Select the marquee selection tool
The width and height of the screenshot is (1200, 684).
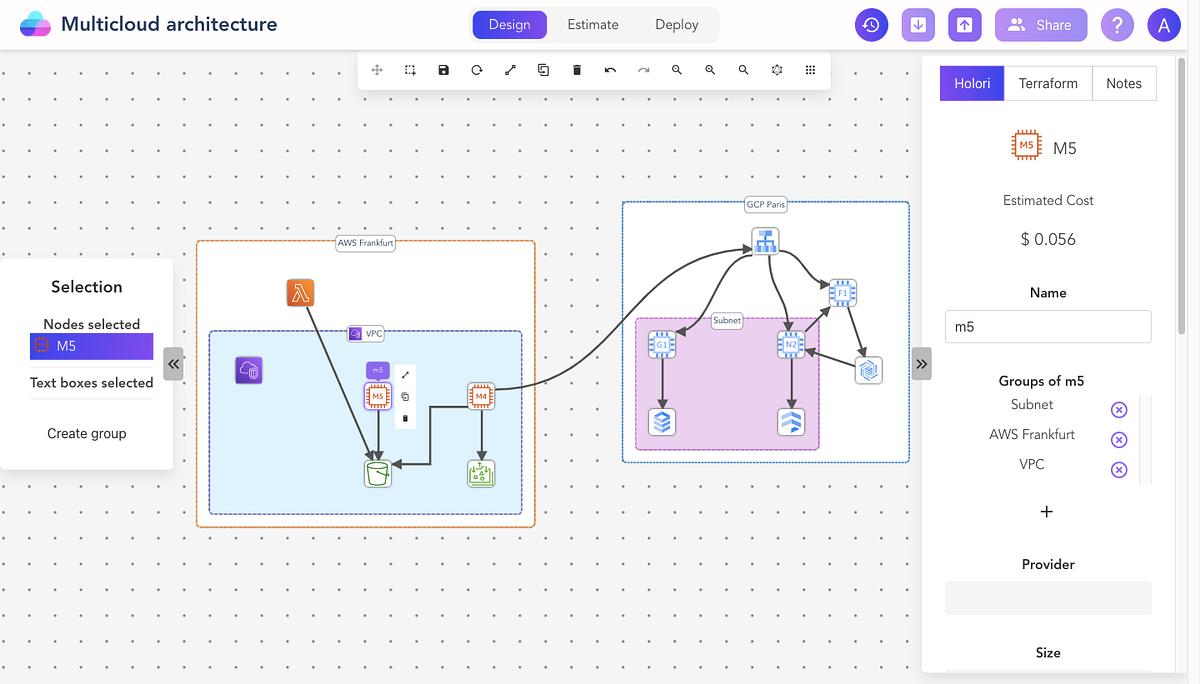click(x=410, y=70)
